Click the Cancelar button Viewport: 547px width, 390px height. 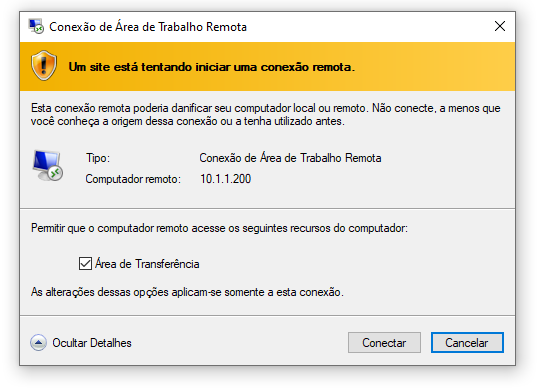pos(467,343)
